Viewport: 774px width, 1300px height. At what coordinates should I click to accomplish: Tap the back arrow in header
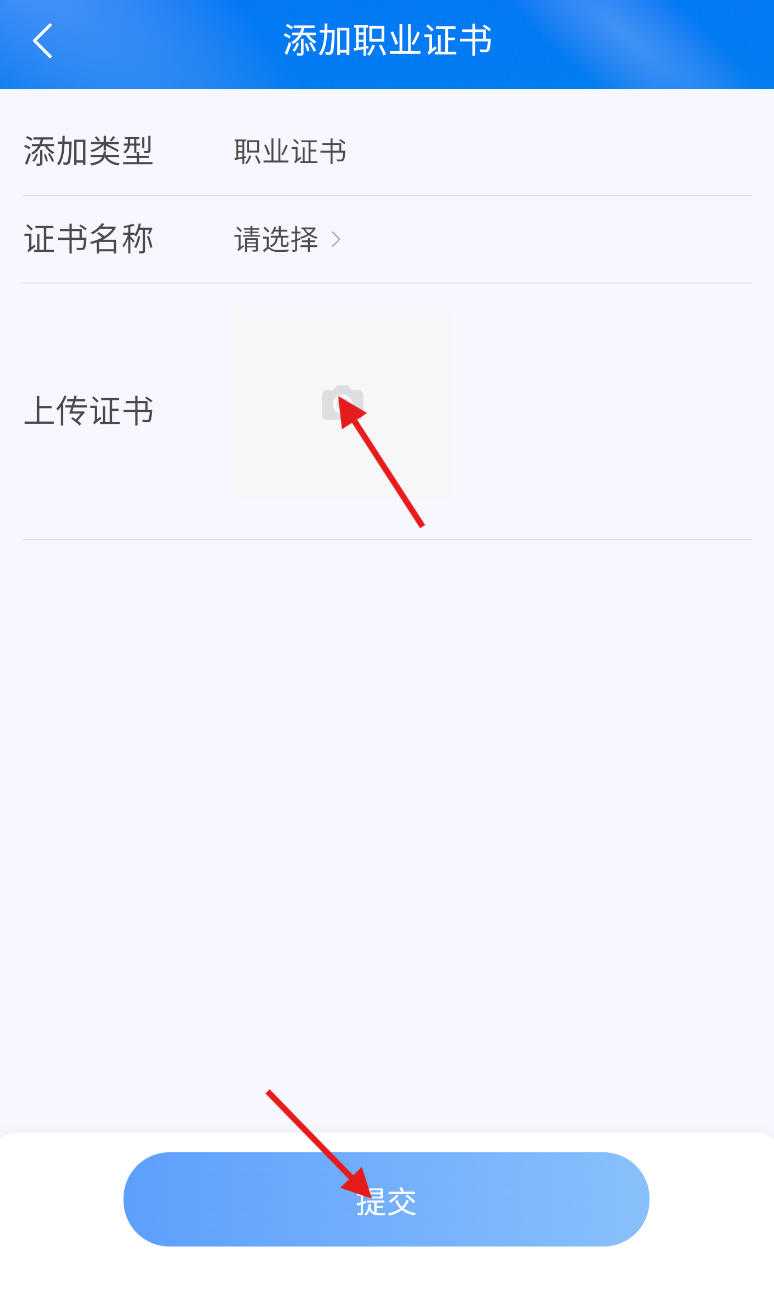pos(42,41)
